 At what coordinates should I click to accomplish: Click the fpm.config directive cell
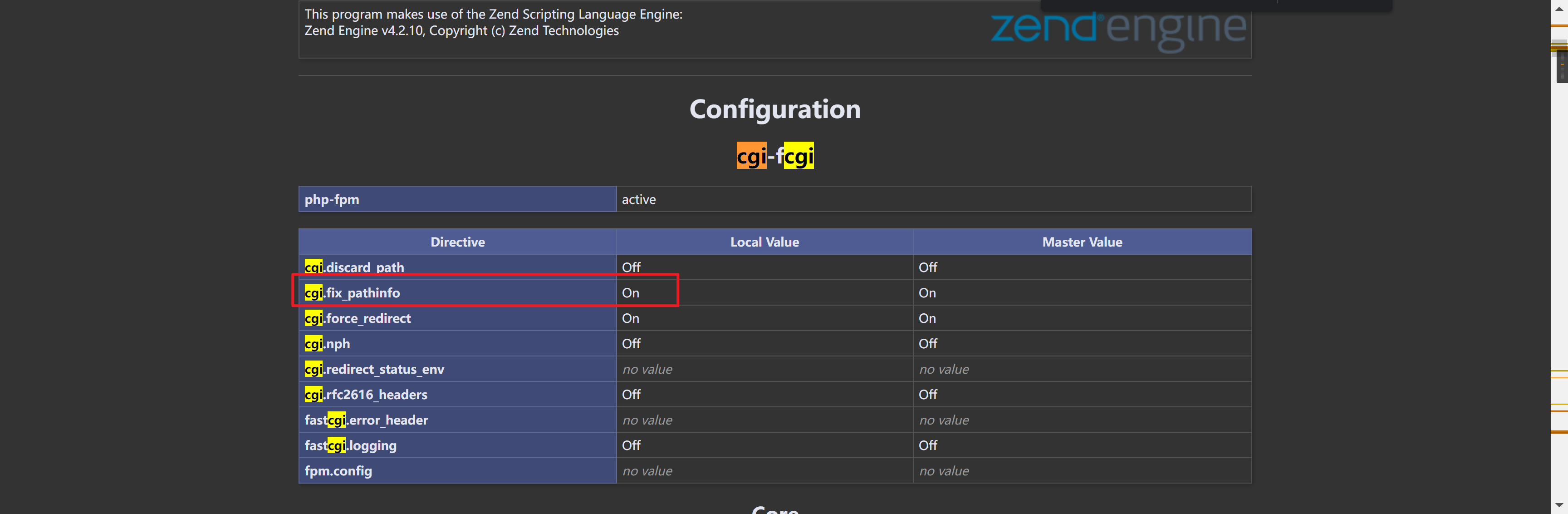(x=457, y=471)
